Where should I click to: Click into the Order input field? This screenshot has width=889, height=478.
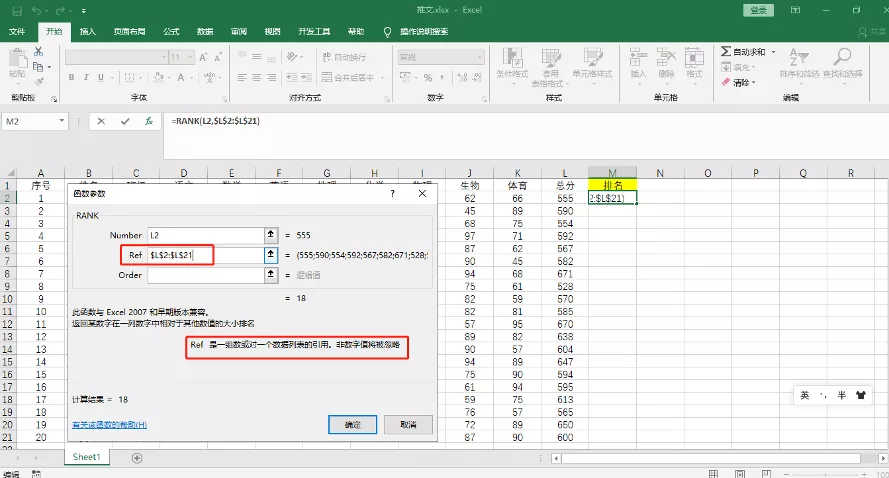204,275
